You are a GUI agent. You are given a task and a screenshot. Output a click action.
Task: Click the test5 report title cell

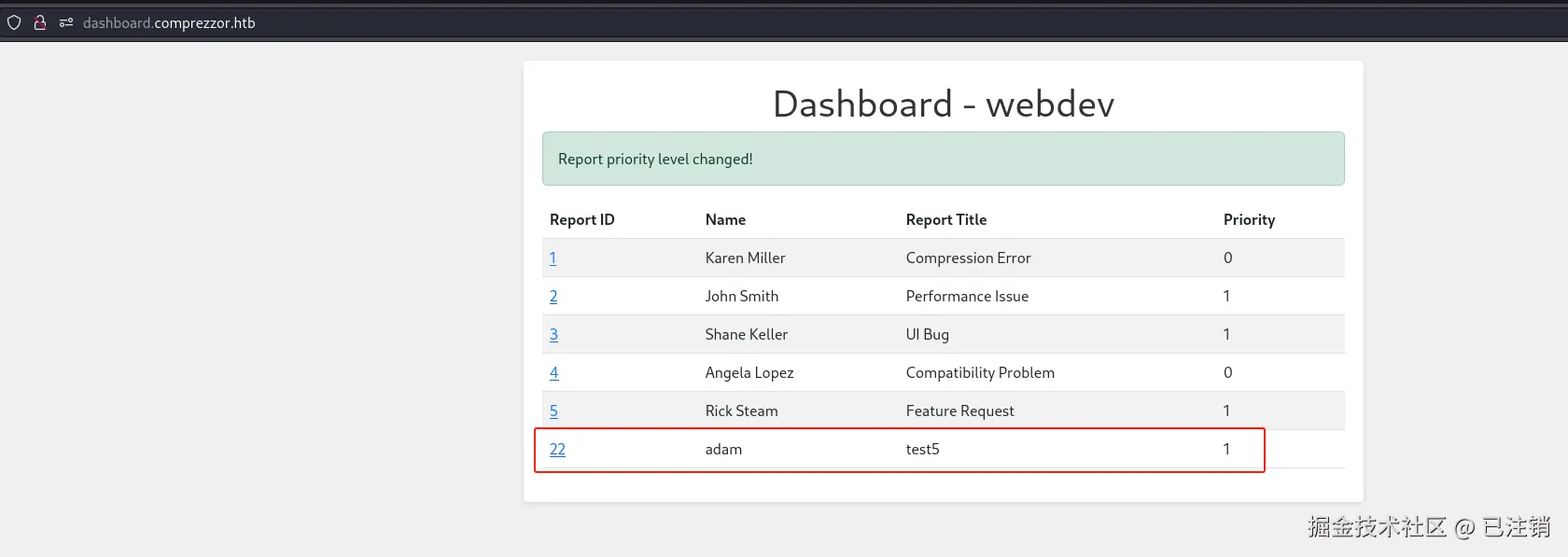(922, 450)
